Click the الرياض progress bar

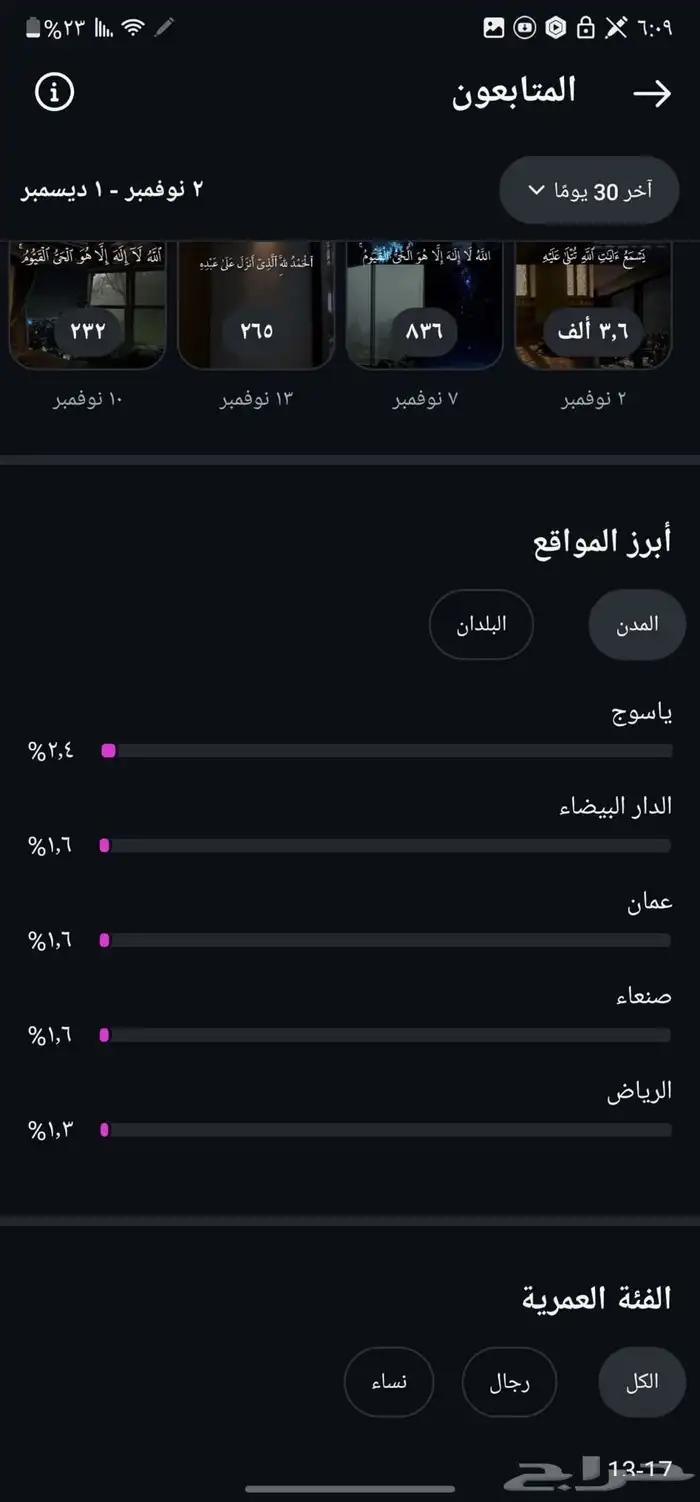click(388, 1130)
